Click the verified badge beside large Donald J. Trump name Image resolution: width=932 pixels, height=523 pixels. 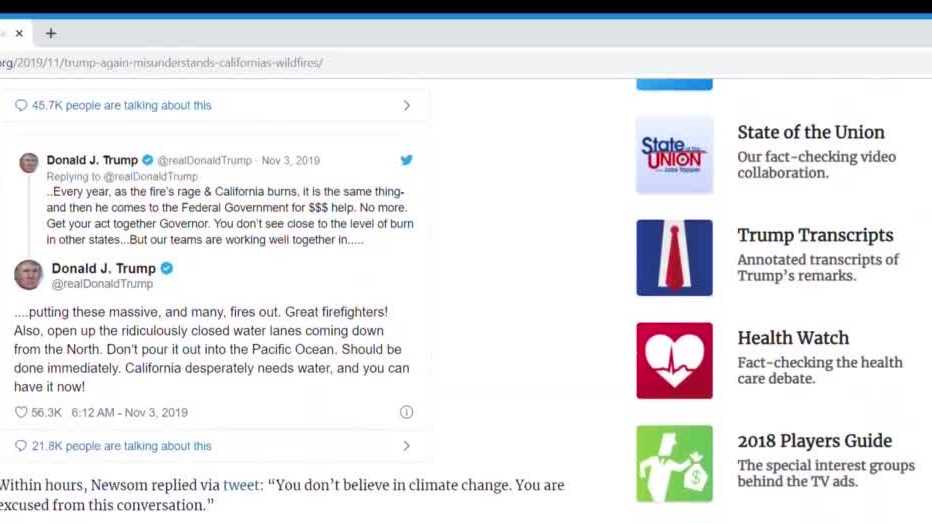[x=167, y=268]
